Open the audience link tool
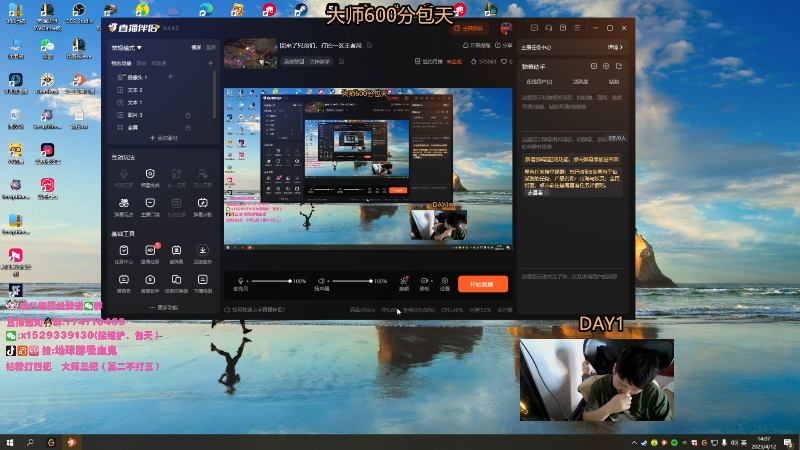The image size is (800, 450). click(x=203, y=178)
